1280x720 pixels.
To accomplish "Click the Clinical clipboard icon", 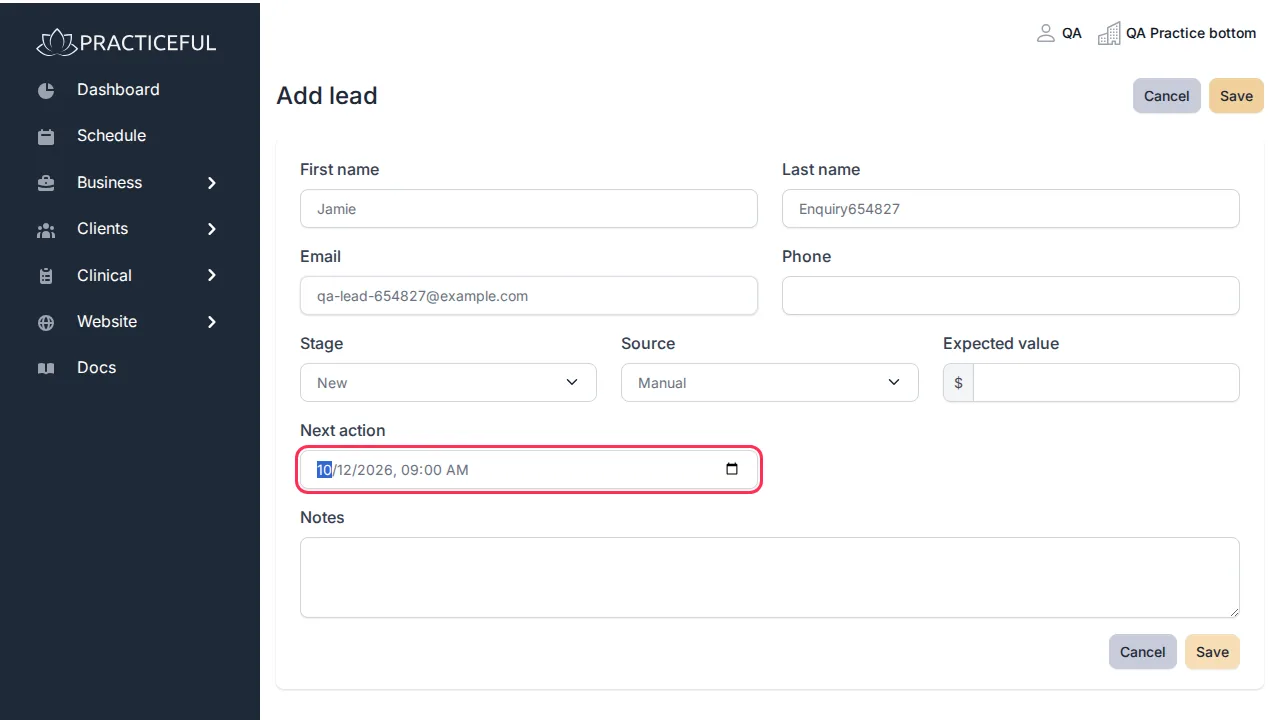I will (46, 276).
